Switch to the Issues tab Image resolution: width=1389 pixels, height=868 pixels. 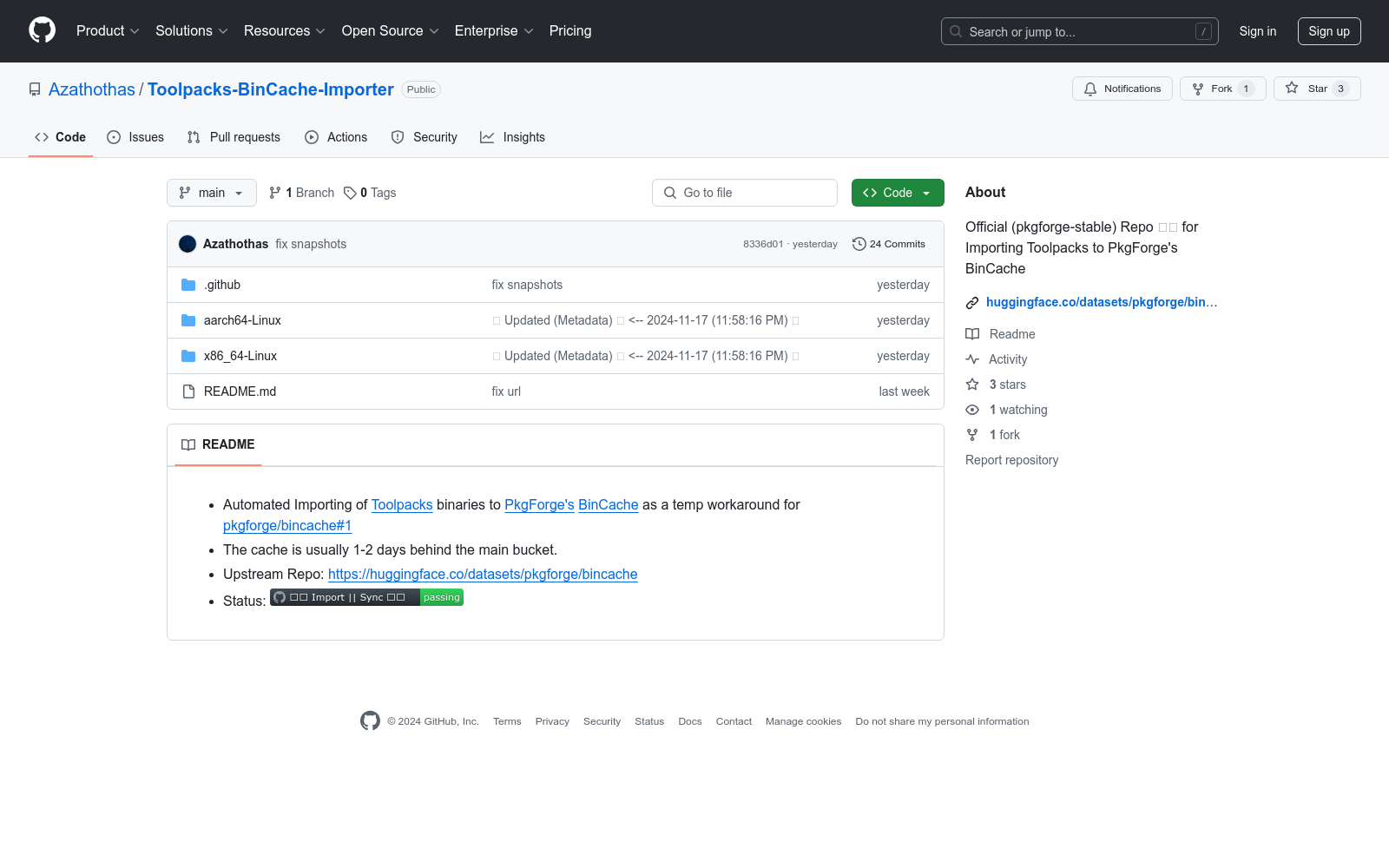135,137
